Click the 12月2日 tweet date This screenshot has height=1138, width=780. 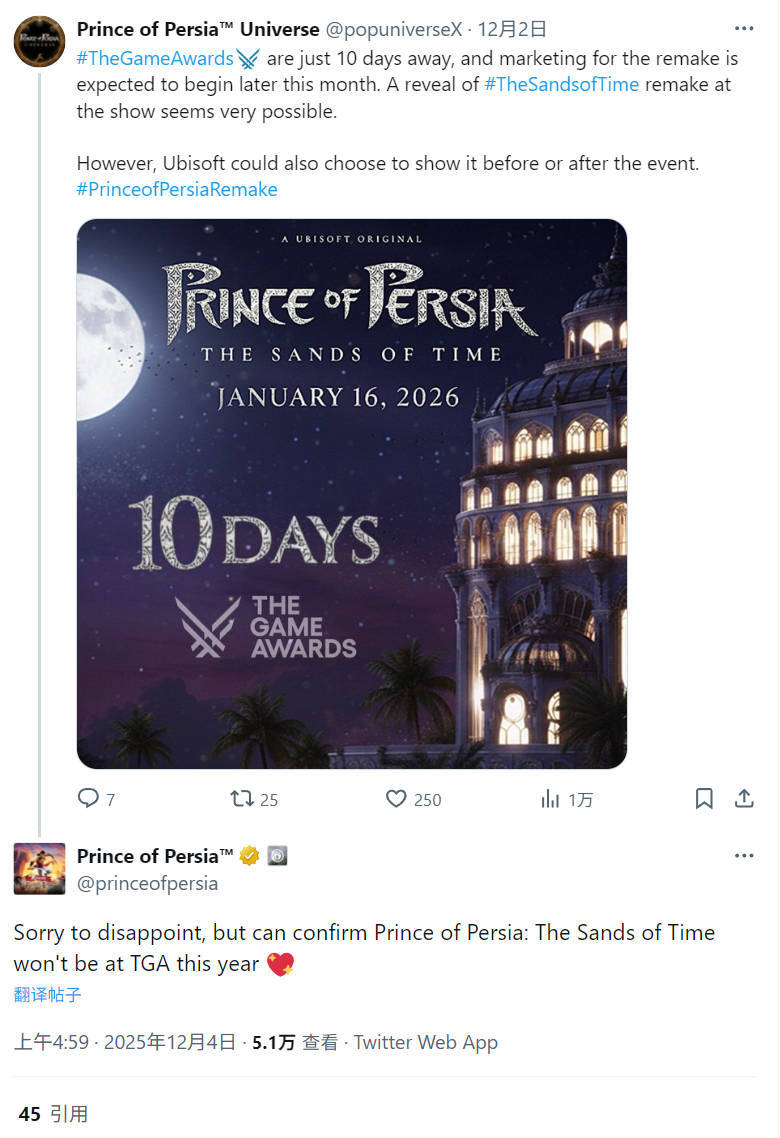coord(513,29)
